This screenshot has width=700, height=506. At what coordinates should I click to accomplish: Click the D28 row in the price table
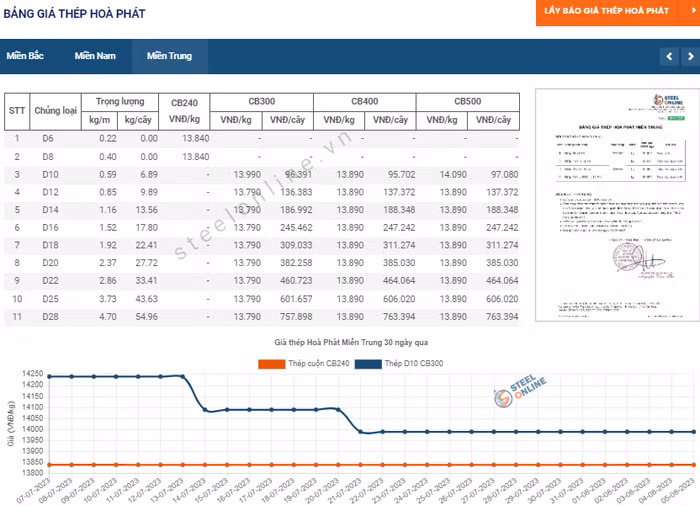48,316
